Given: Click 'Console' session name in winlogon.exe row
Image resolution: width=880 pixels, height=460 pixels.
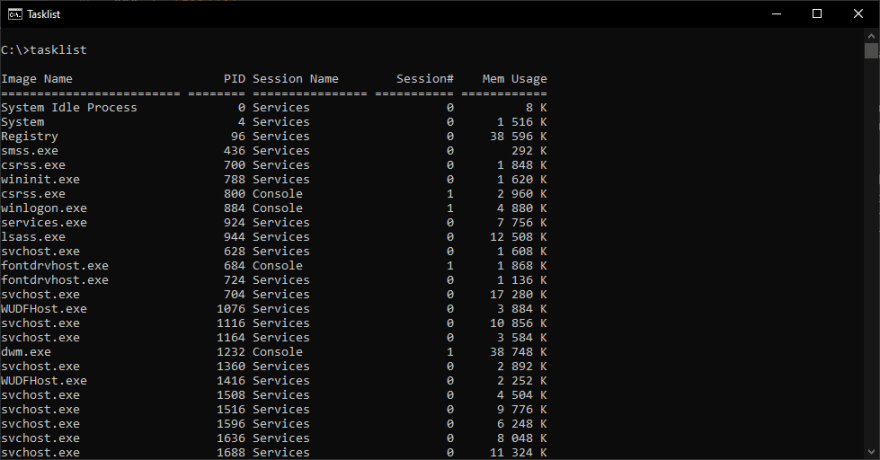Looking at the screenshot, I should 277,208.
